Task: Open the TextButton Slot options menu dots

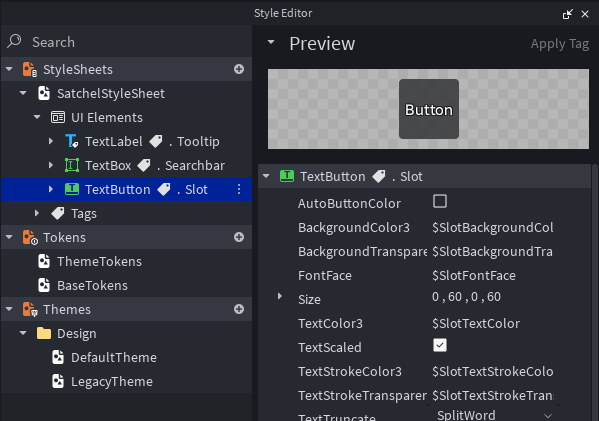Action: tap(239, 189)
